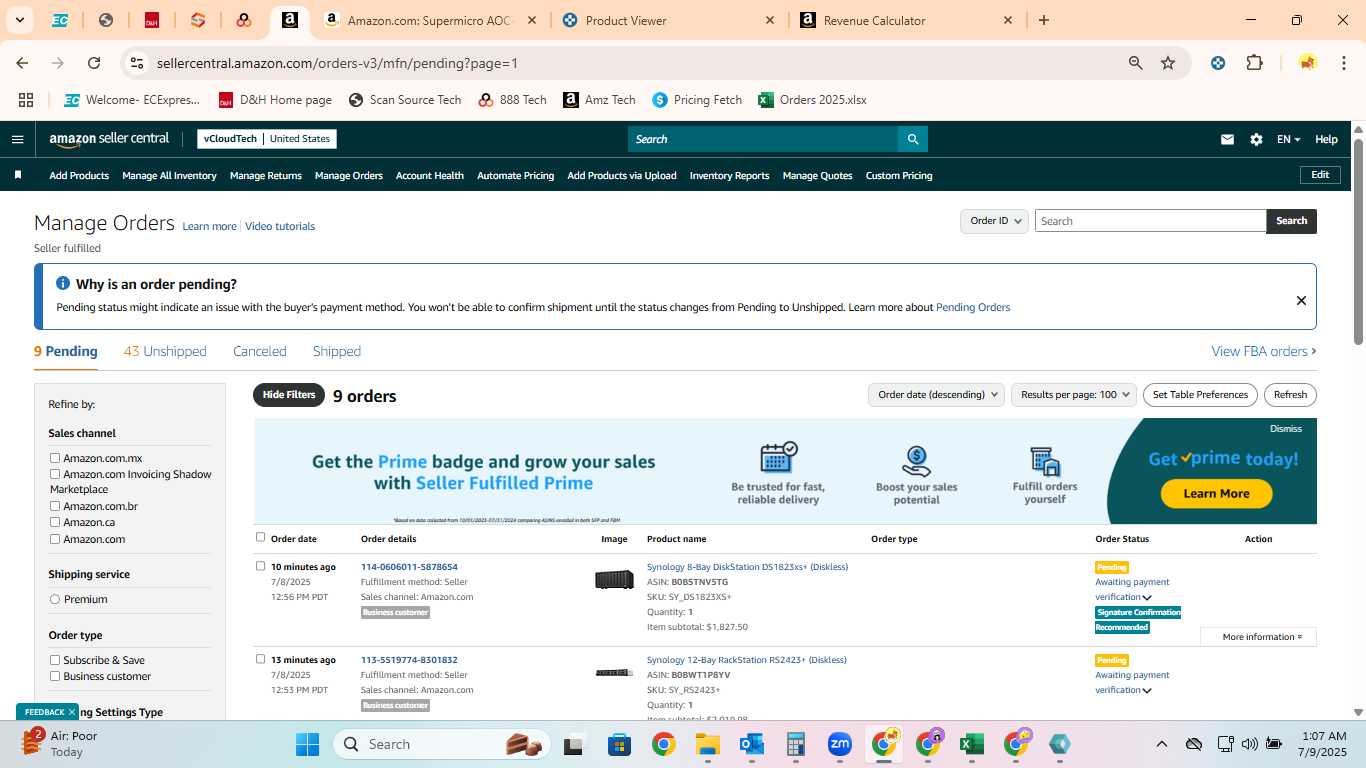Click the Set Table Preferences button
The width and height of the screenshot is (1366, 768).
[x=1200, y=395]
